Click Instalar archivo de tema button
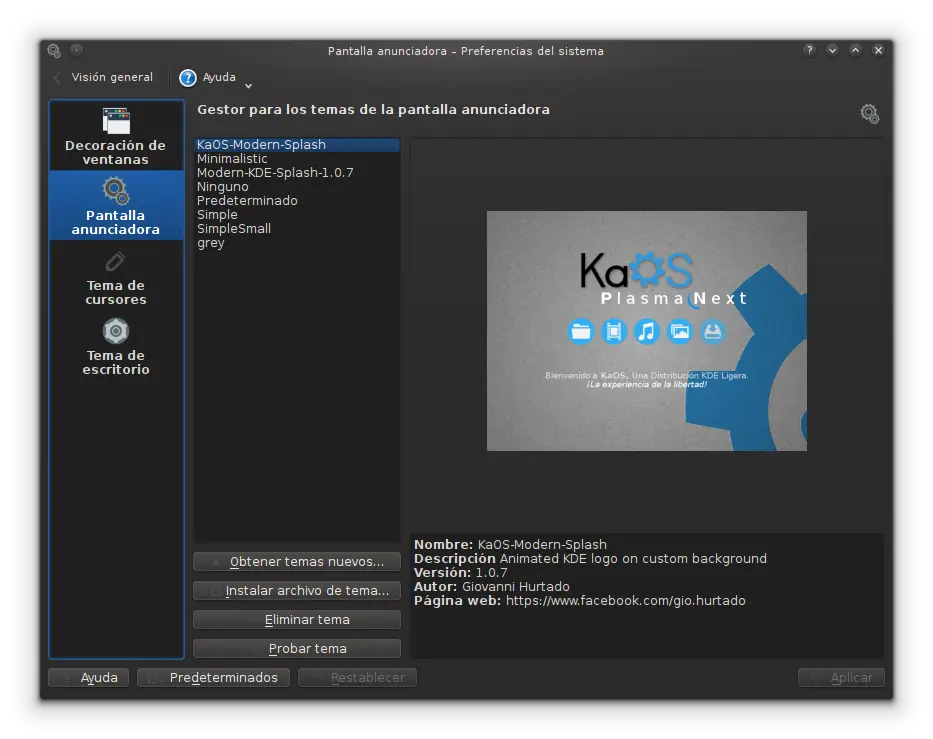Viewport: 933px width, 739px height. 297,590
